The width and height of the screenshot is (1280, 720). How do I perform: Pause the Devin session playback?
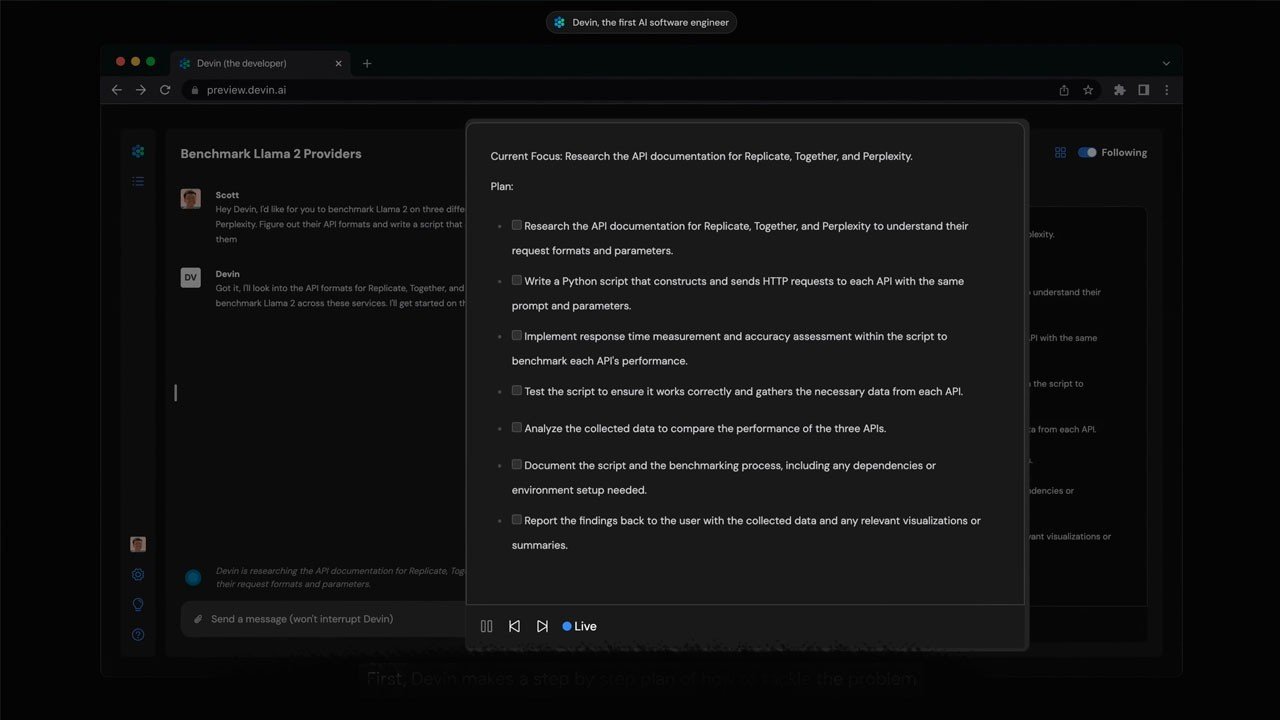pyautogui.click(x=487, y=626)
